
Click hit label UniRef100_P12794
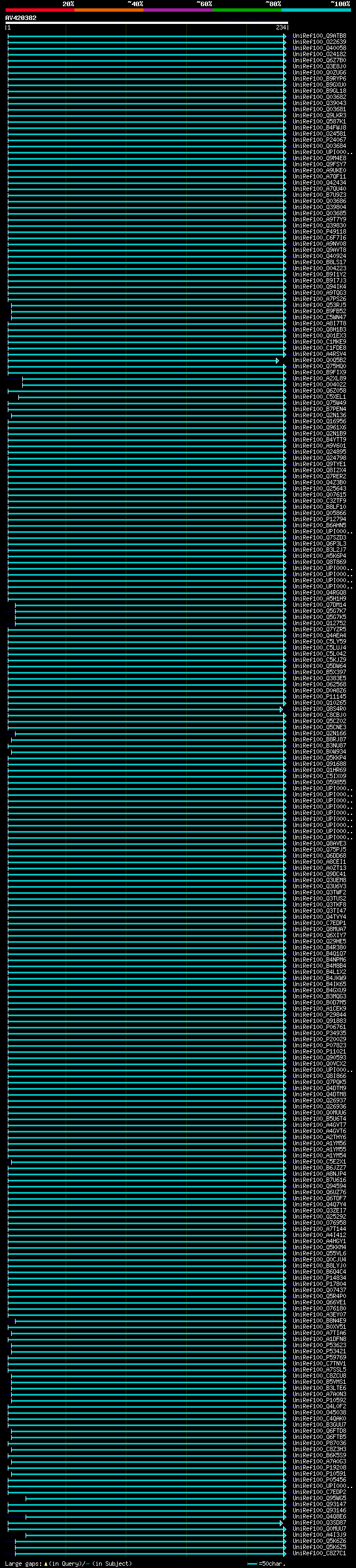[319, 518]
